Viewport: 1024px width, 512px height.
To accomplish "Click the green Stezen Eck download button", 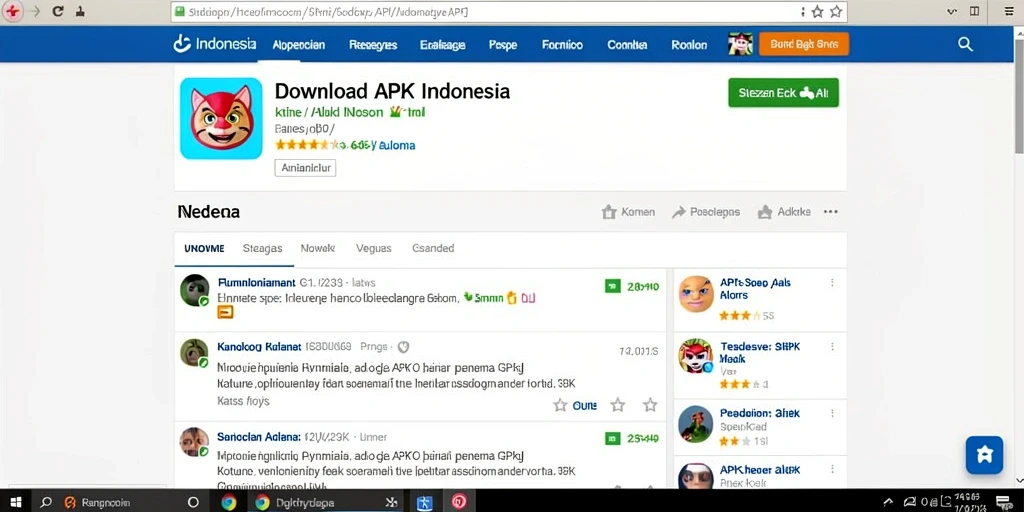I will (x=783, y=93).
